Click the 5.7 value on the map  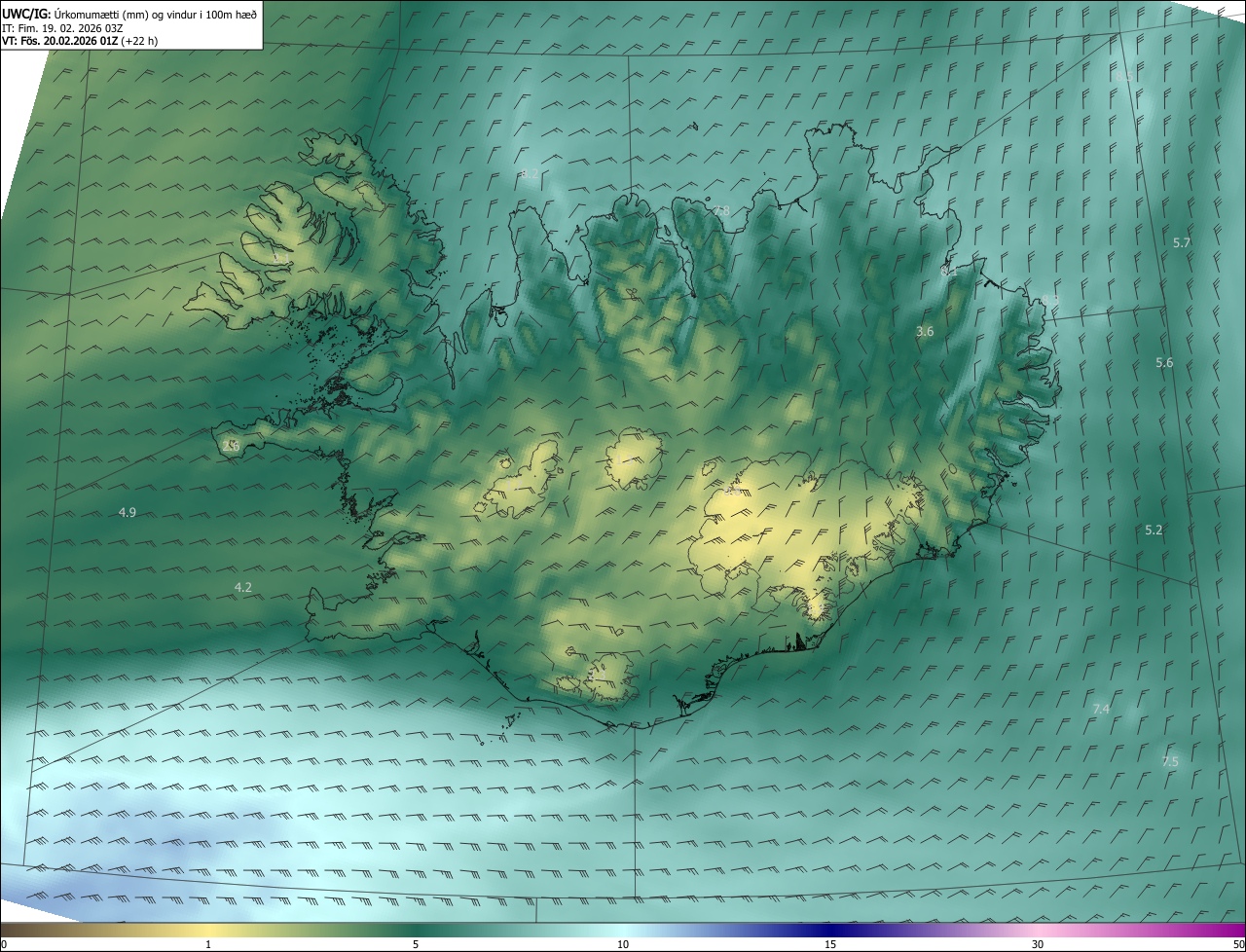(x=1182, y=242)
